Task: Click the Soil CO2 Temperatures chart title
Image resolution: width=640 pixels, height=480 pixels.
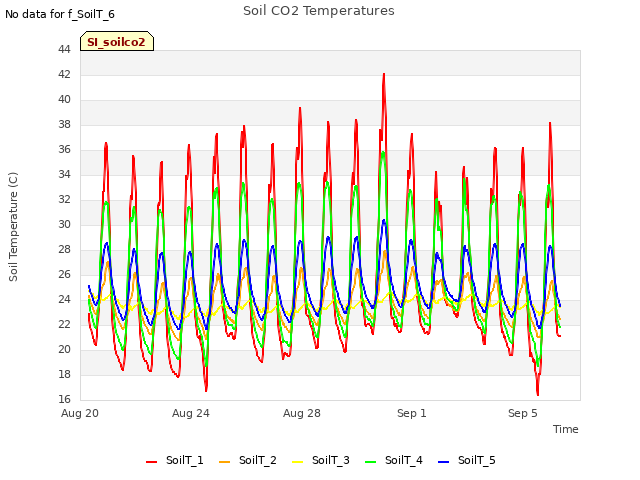Action: pyautogui.click(x=319, y=11)
